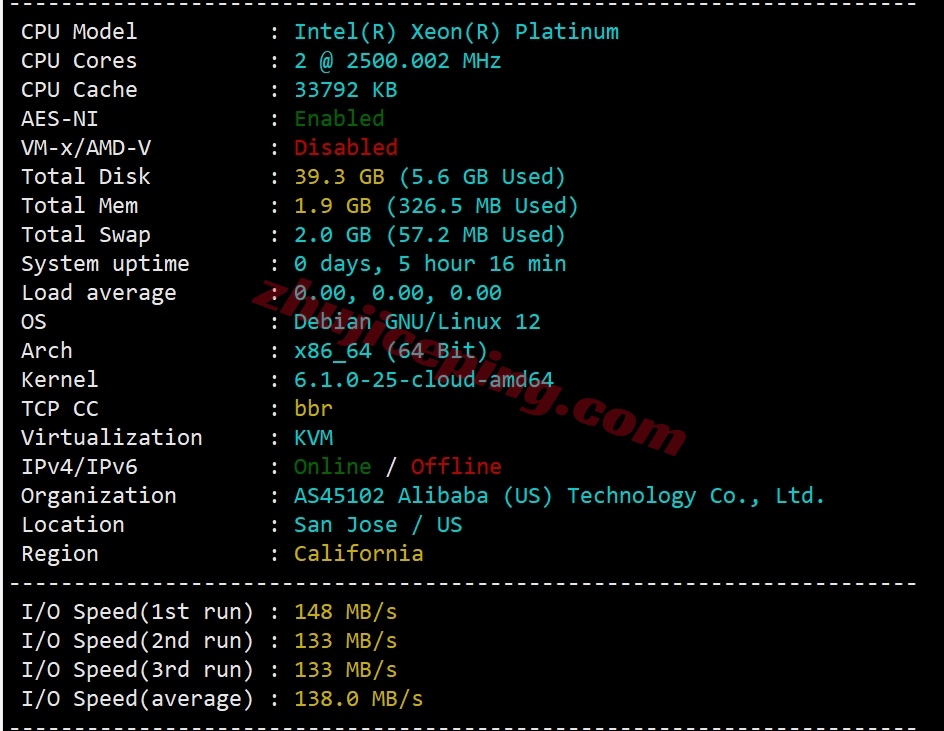Select the 'bbr' value
The height and width of the screenshot is (731, 944).
pos(313,408)
